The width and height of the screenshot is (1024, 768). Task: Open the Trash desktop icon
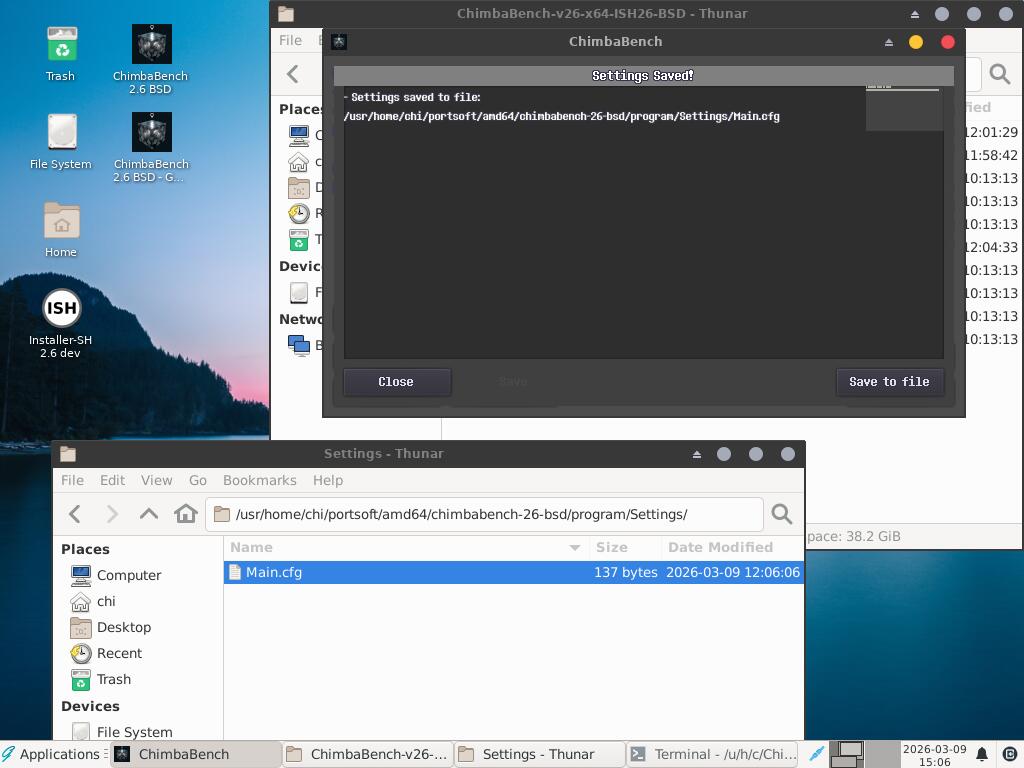pyautogui.click(x=61, y=45)
